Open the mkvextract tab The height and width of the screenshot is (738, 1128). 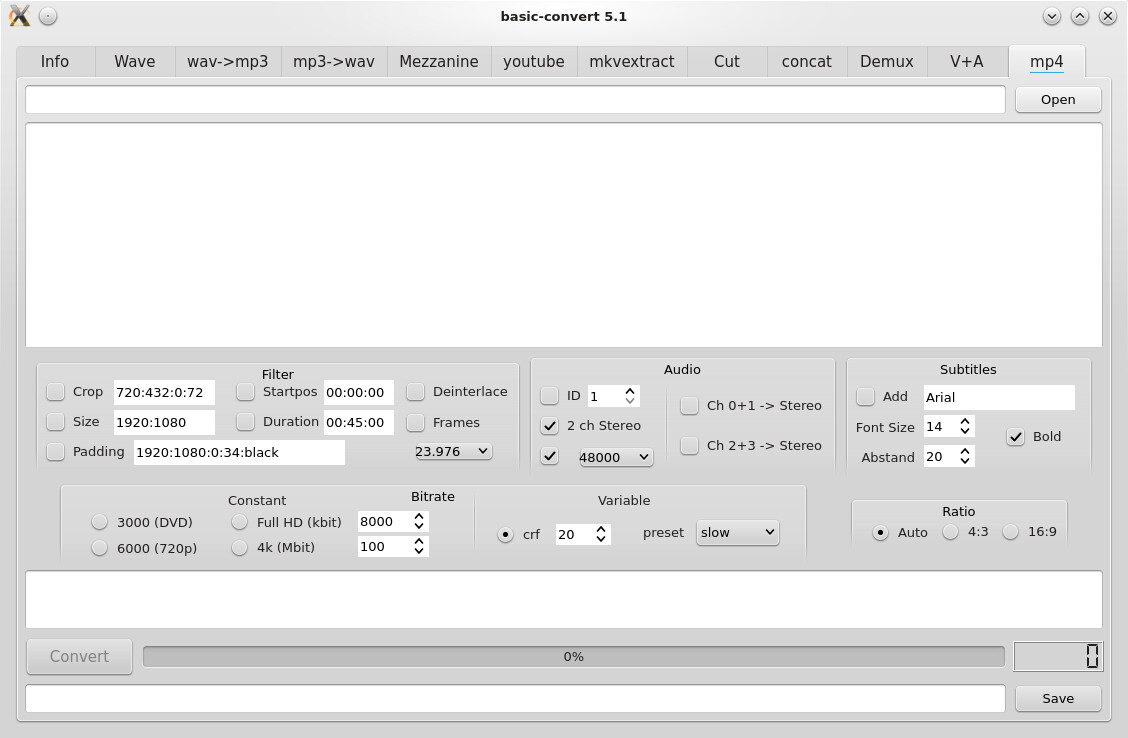point(632,62)
